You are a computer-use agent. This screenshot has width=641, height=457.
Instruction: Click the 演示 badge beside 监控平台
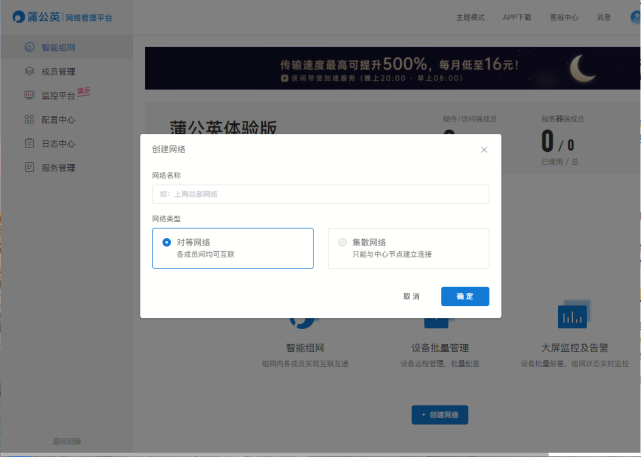pyautogui.click(x=83, y=92)
